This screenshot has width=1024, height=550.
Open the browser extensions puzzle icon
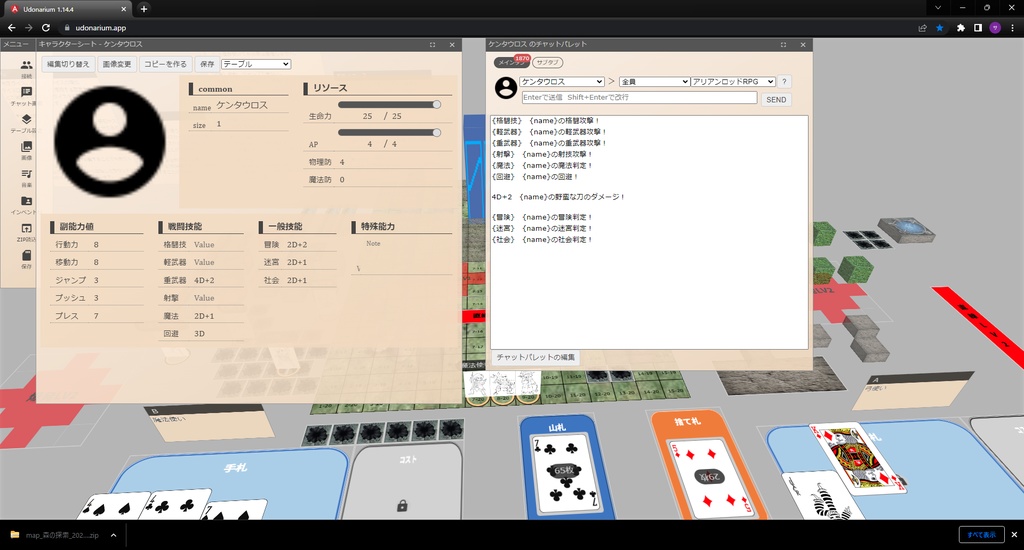tap(961, 27)
